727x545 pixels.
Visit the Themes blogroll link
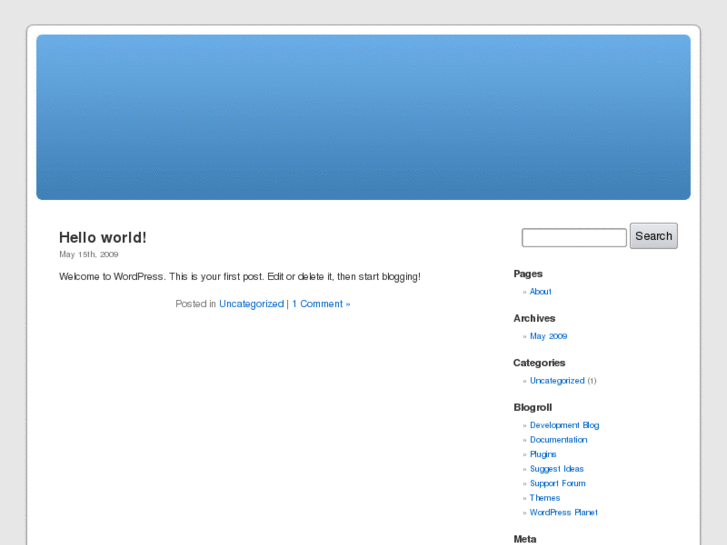(x=545, y=498)
